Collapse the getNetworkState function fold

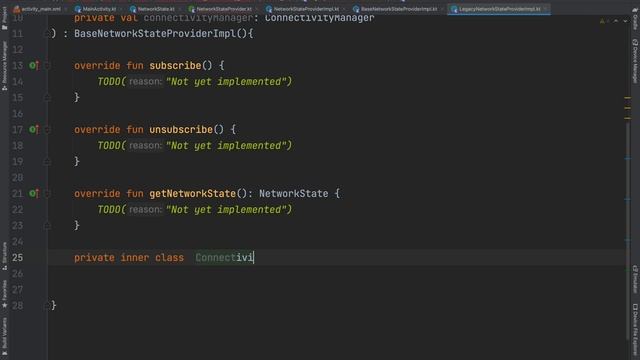[47, 193]
